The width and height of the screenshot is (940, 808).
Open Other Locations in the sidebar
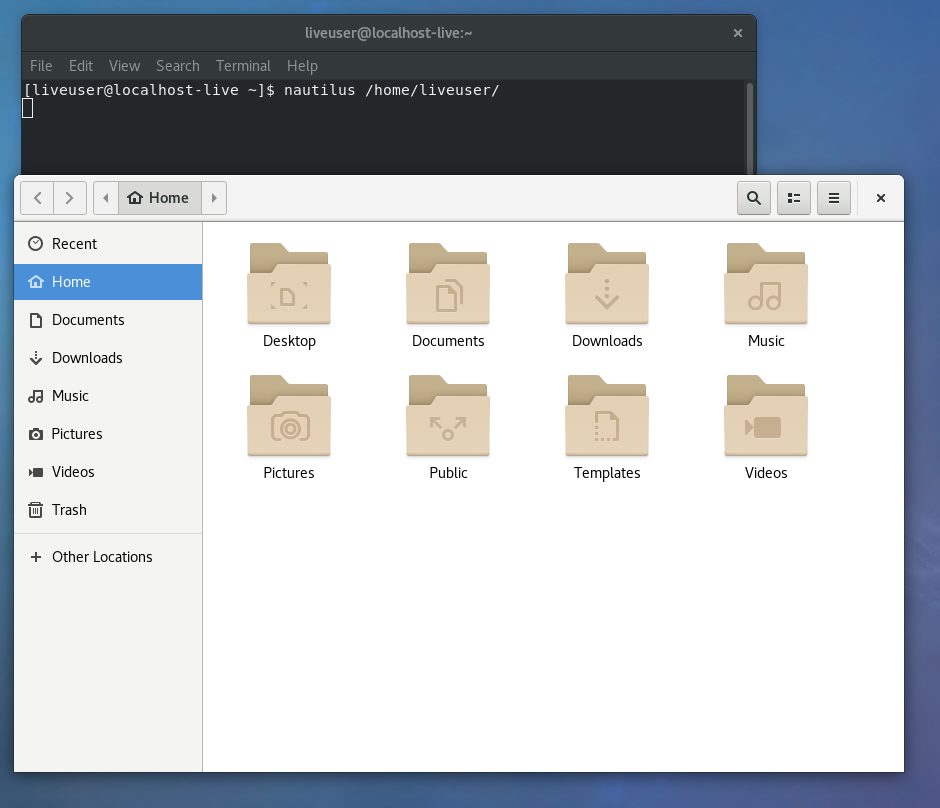[108, 557]
